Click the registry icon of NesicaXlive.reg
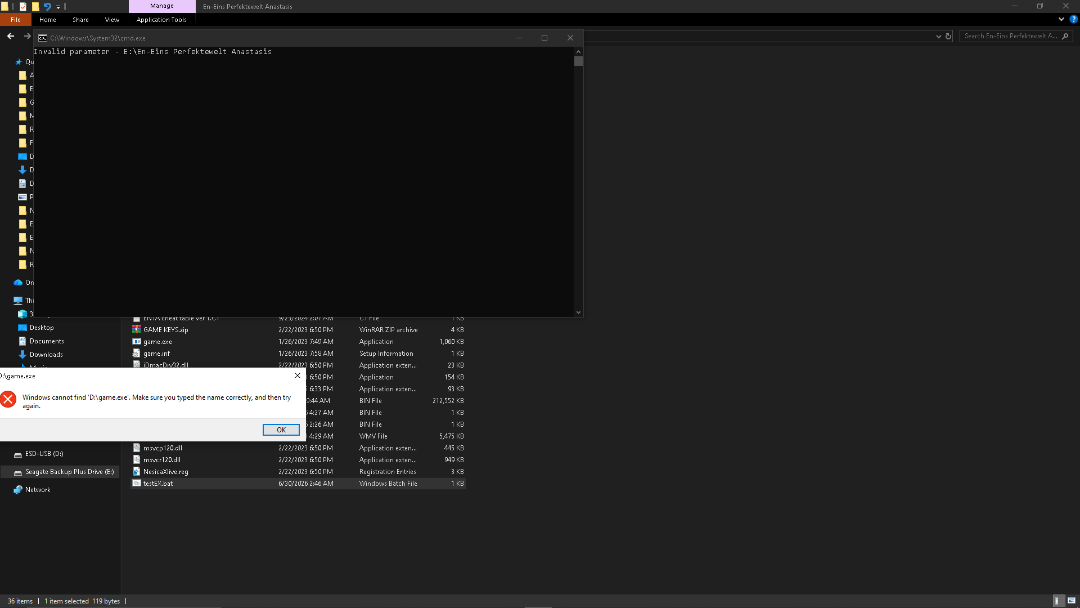The height and width of the screenshot is (608, 1080). point(136,472)
